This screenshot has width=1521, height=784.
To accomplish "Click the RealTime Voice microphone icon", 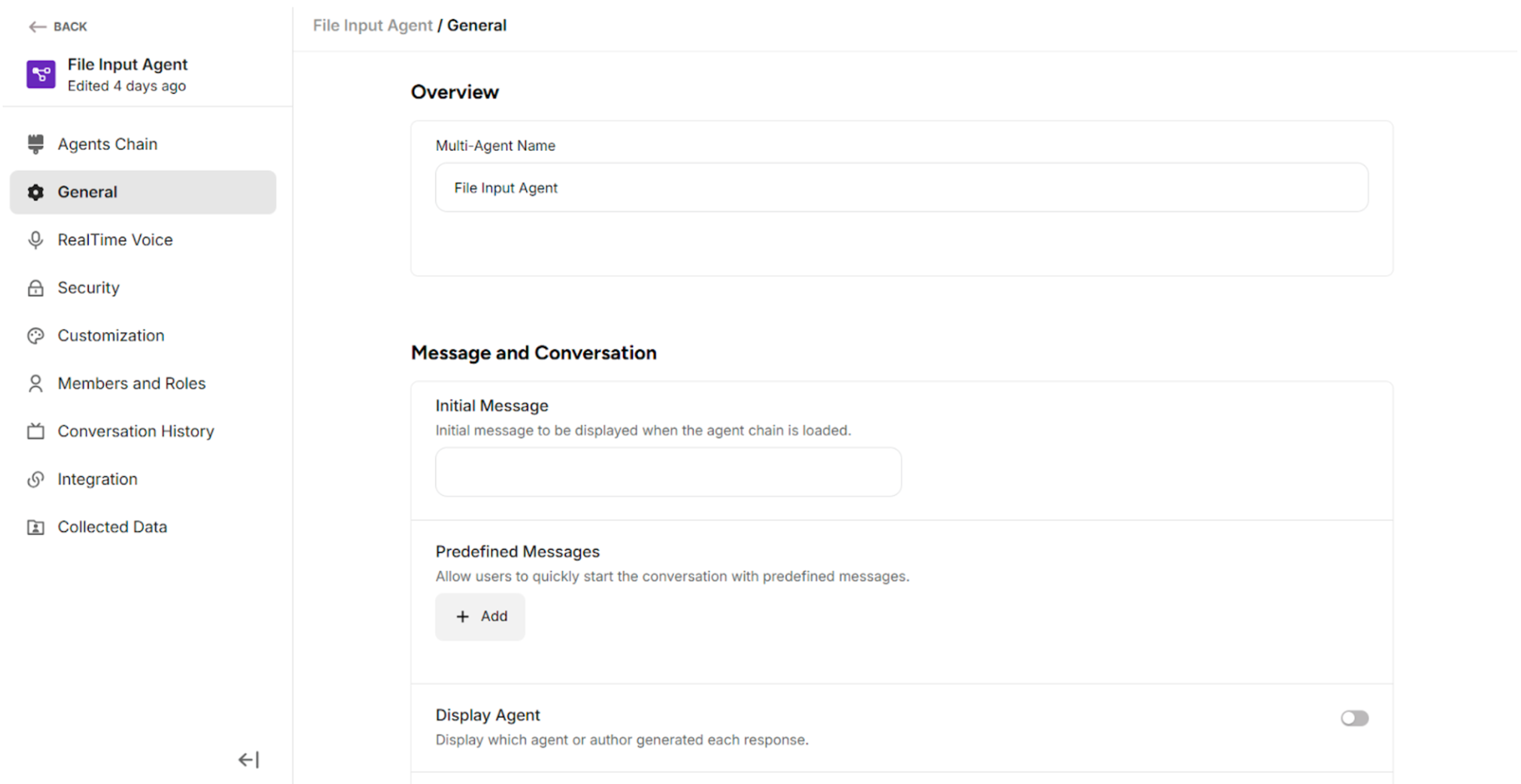I will tap(36, 240).
